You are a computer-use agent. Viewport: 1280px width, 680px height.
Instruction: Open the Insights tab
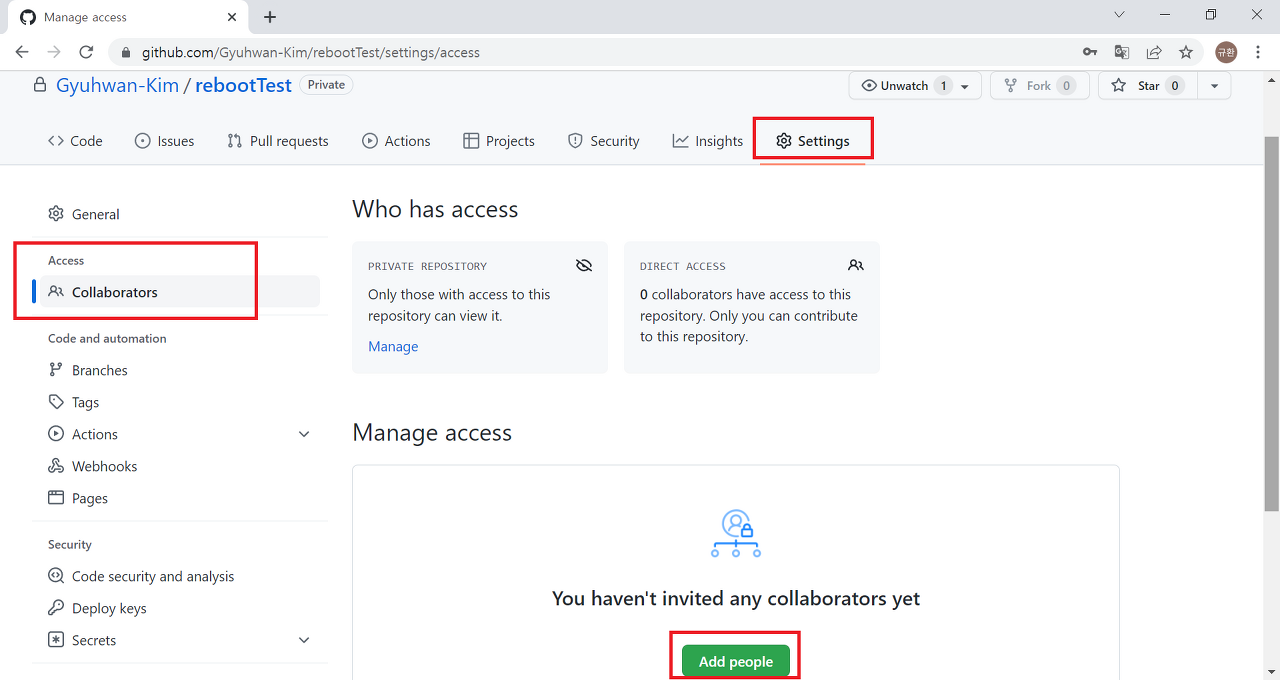pos(708,141)
